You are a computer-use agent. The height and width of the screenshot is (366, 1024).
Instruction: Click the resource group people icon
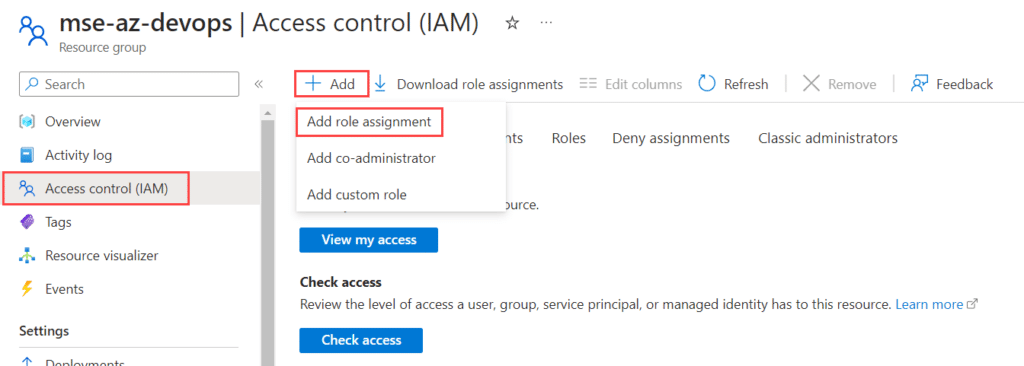(33, 31)
